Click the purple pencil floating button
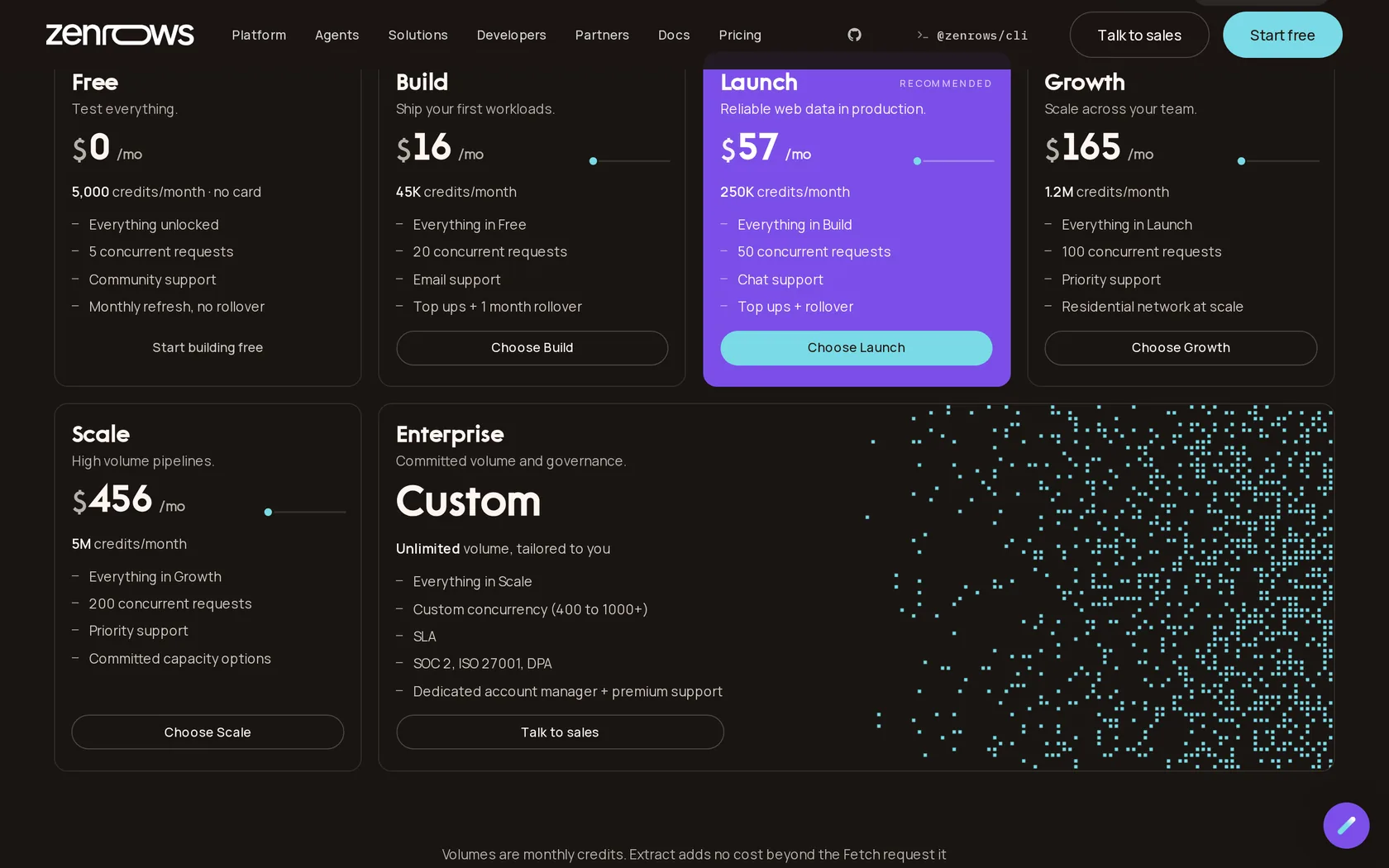The image size is (1389, 868). (x=1346, y=825)
